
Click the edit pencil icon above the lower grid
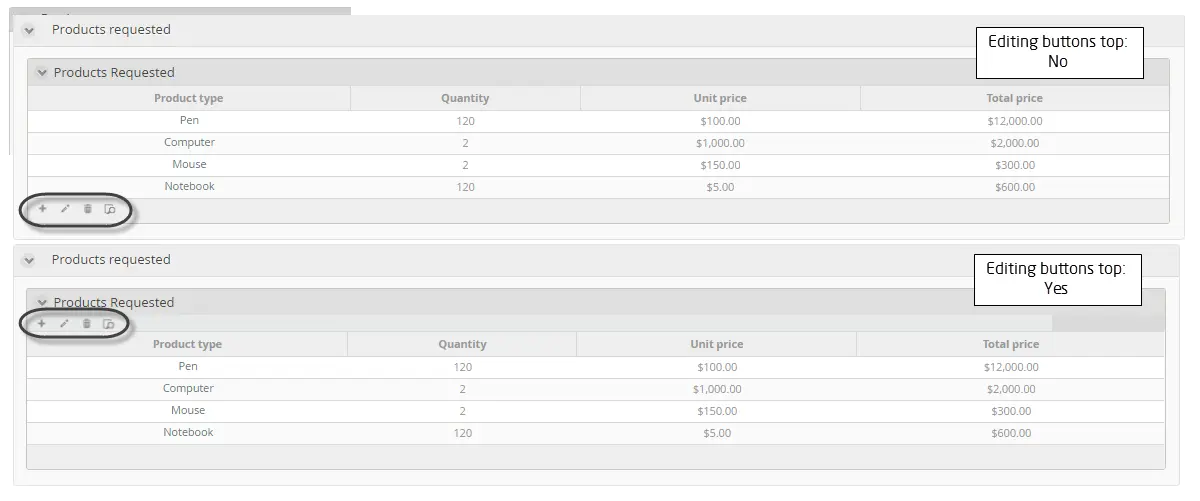click(x=64, y=323)
